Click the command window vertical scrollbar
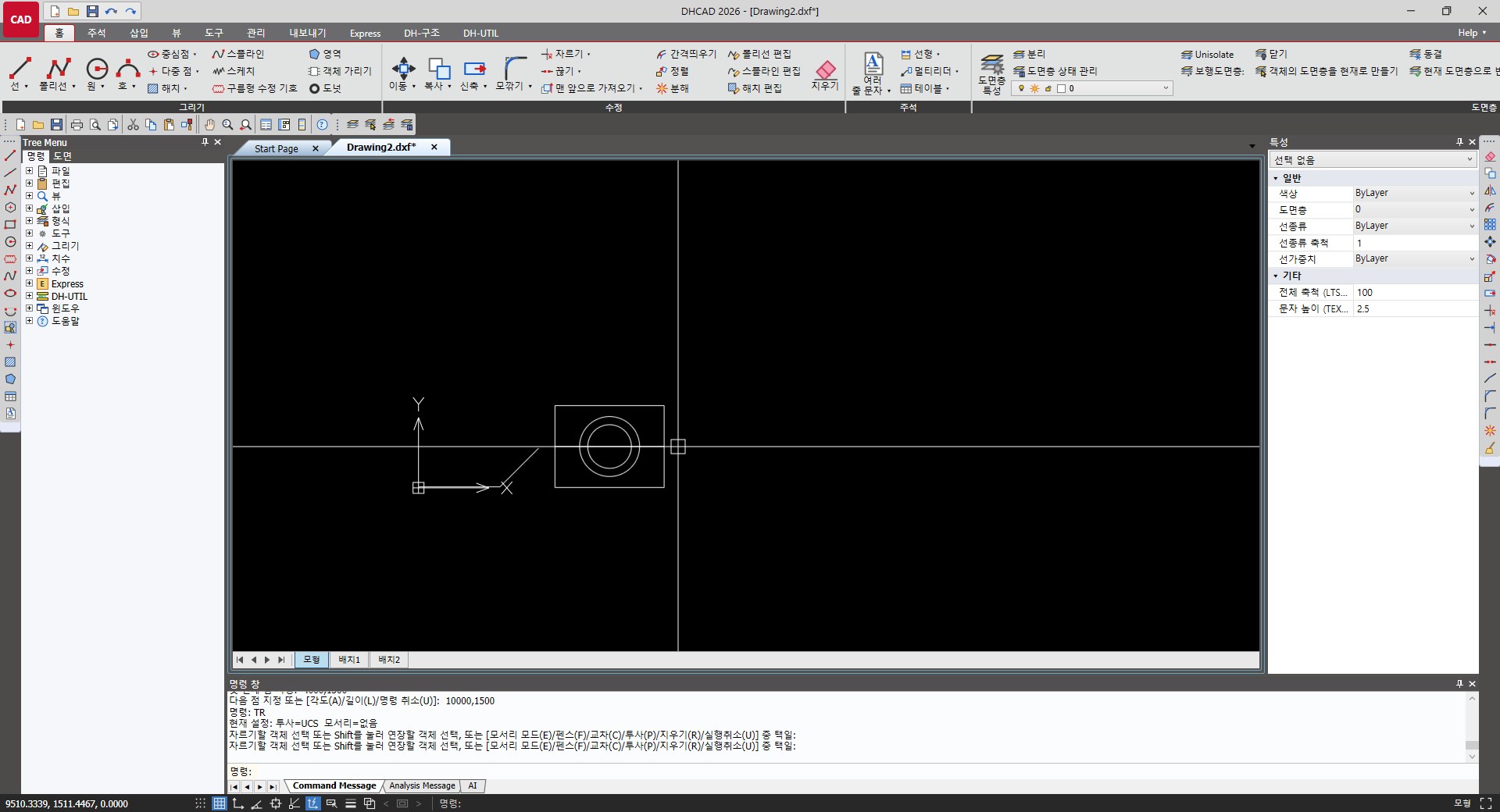The width and height of the screenshot is (1500, 812). click(1472, 728)
